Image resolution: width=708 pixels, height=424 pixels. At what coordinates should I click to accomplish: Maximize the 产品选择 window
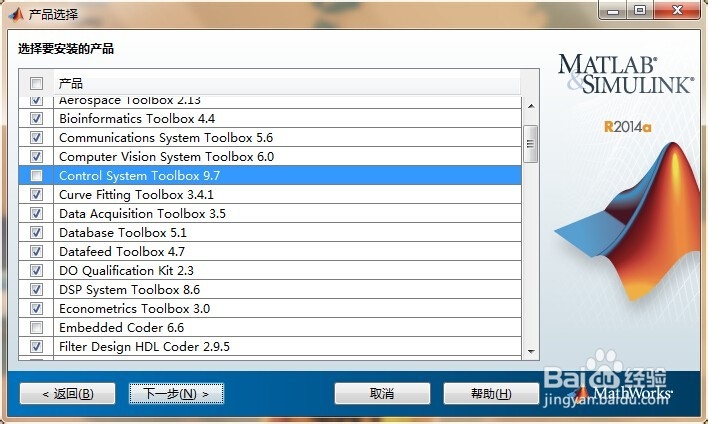coord(640,10)
